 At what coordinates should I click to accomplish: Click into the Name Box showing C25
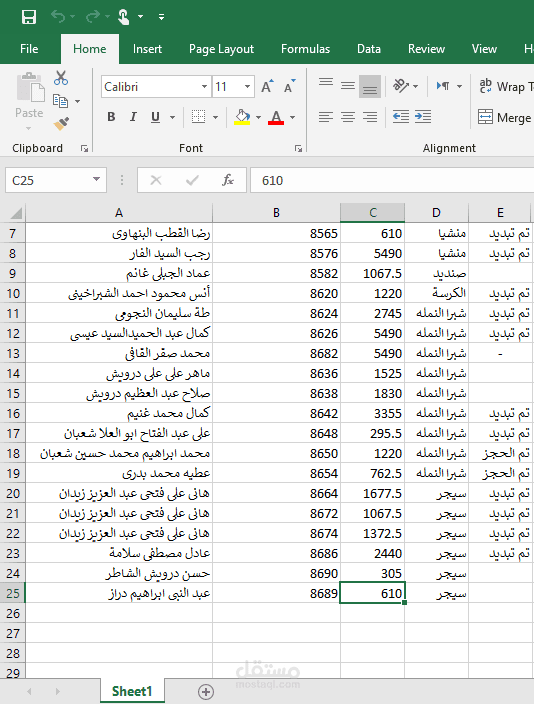47,180
